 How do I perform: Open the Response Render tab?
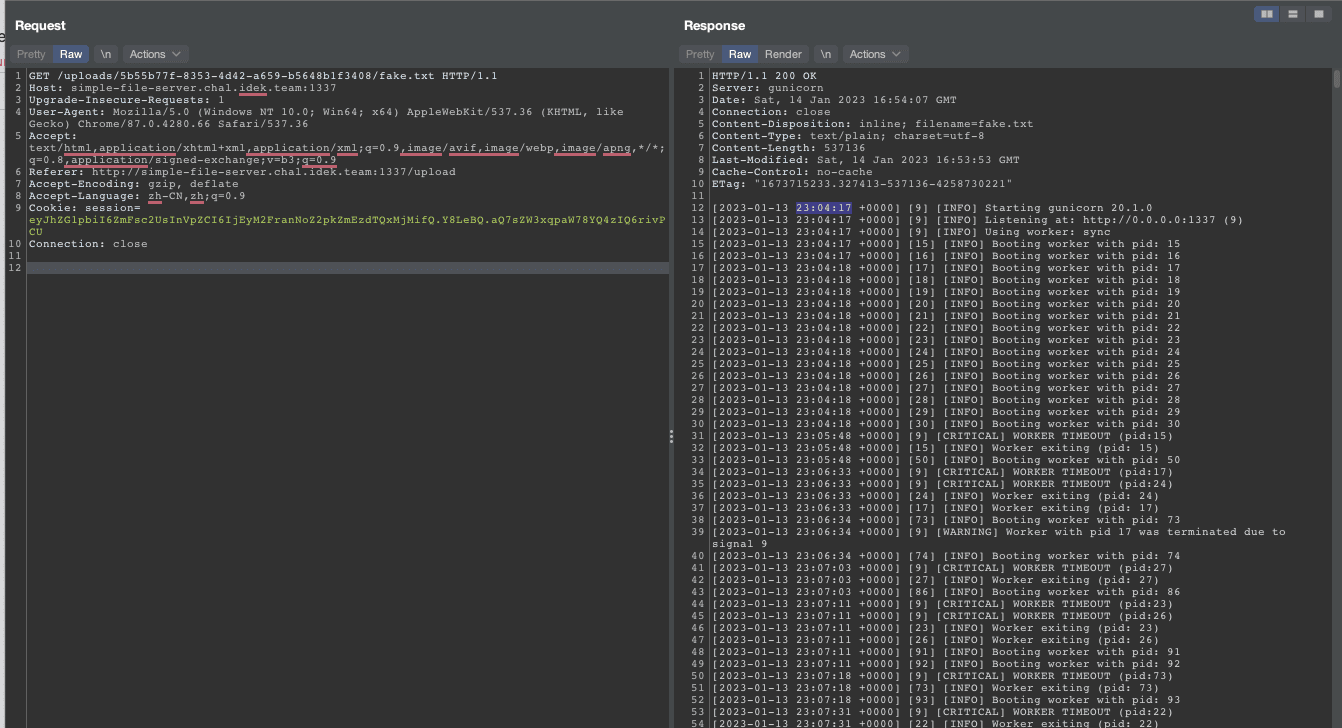click(x=783, y=54)
